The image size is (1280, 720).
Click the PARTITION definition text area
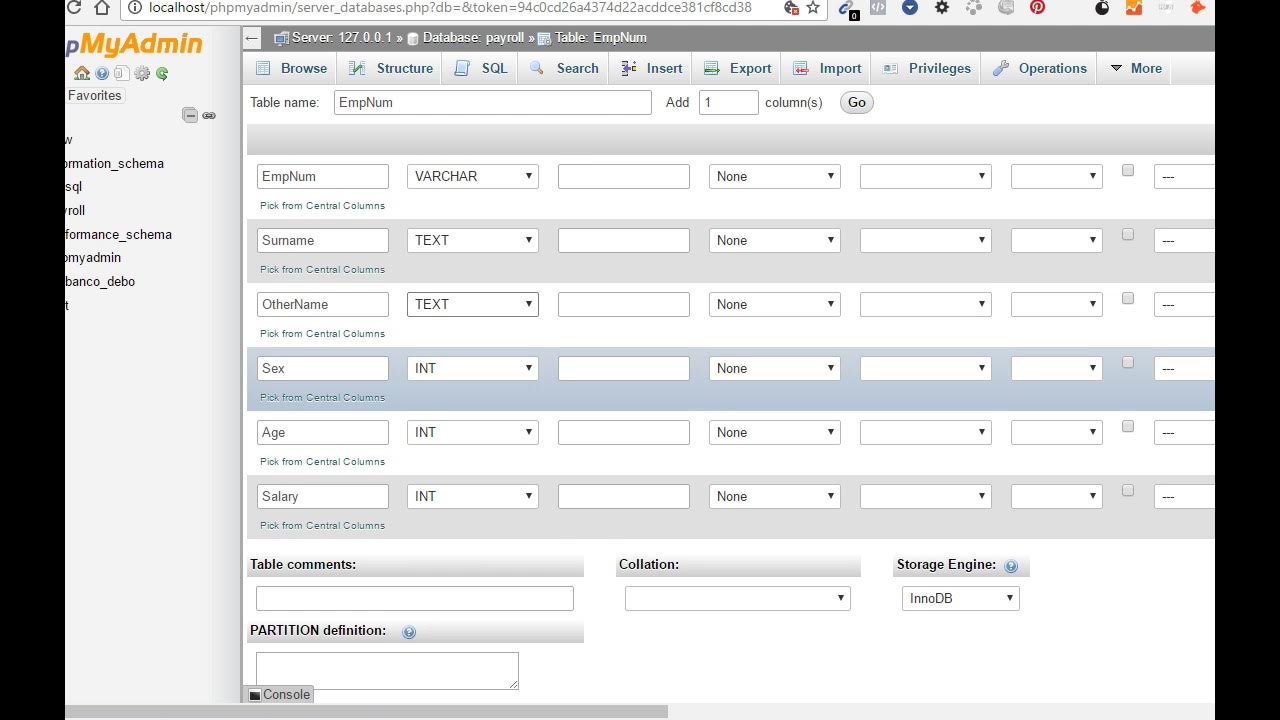pyautogui.click(x=387, y=670)
